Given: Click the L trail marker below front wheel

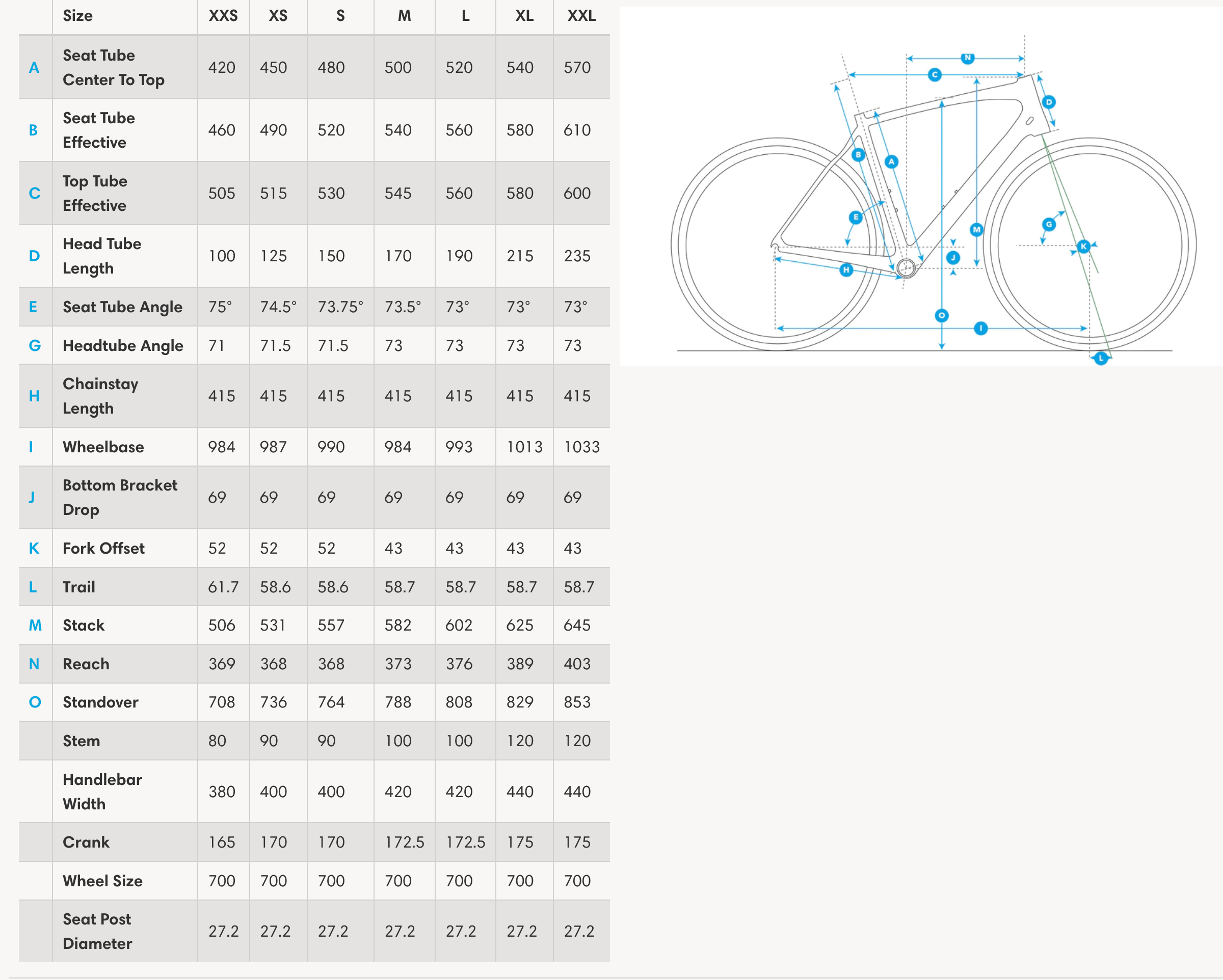Looking at the screenshot, I should click(x=1101, y=359).
